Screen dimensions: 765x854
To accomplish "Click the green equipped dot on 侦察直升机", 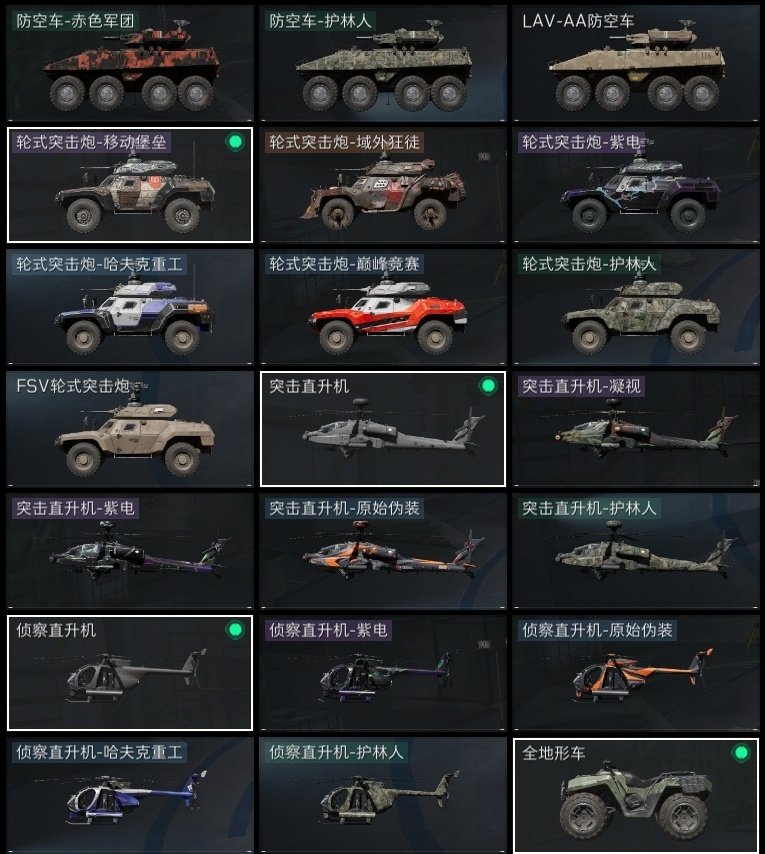I will [x=235, y=630].
